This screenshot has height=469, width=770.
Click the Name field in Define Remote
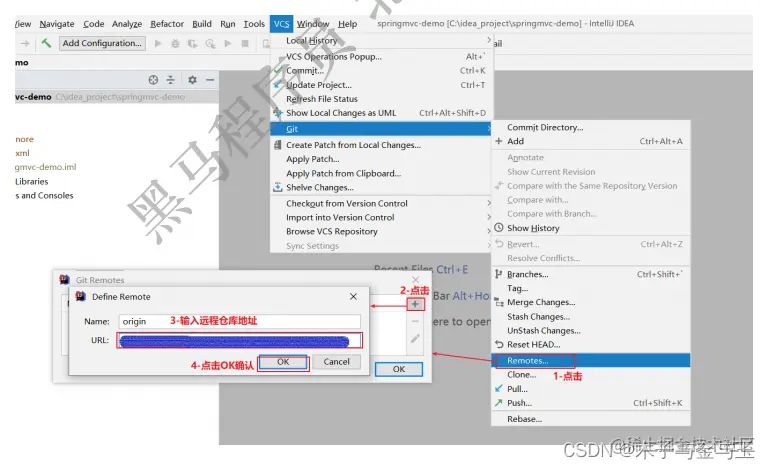click(x=239, y=321)
